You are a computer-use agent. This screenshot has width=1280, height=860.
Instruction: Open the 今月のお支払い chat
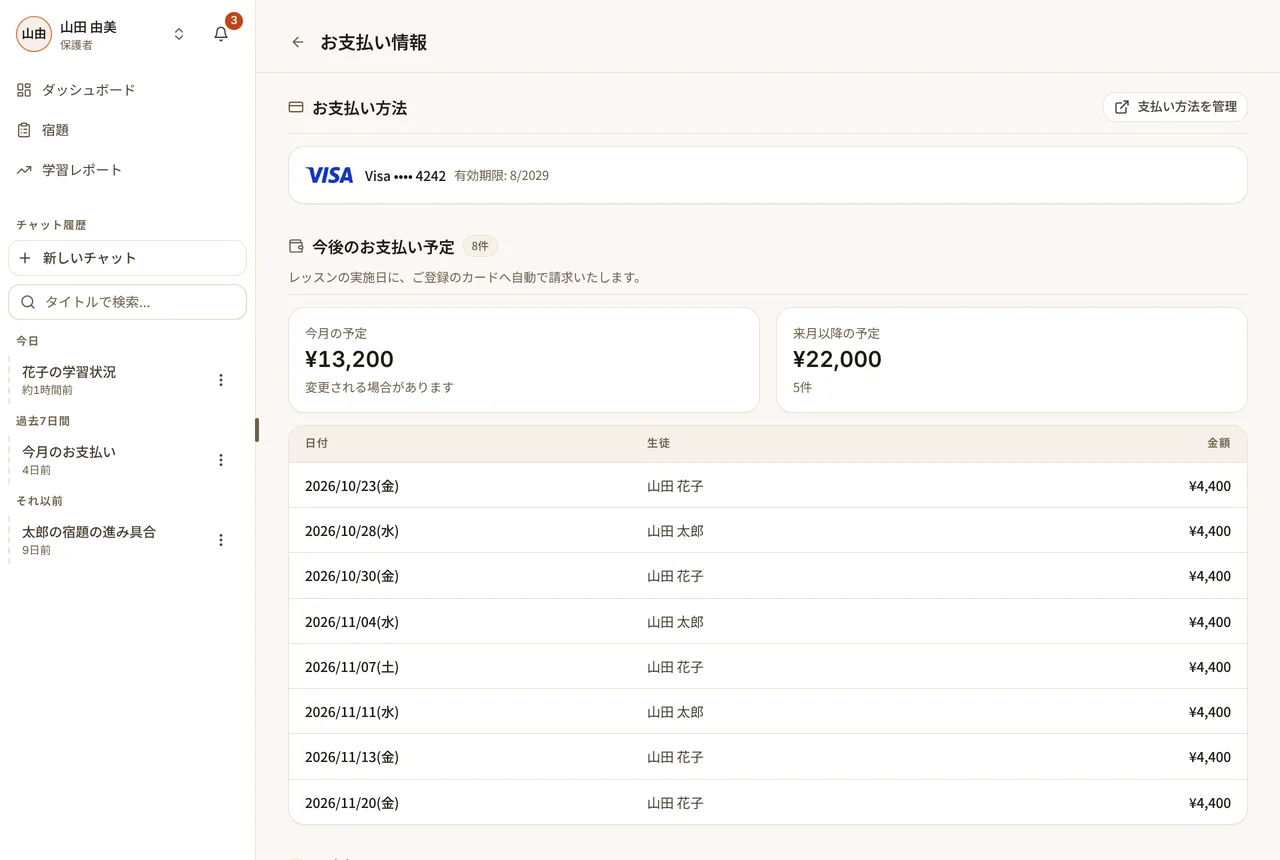110,460
